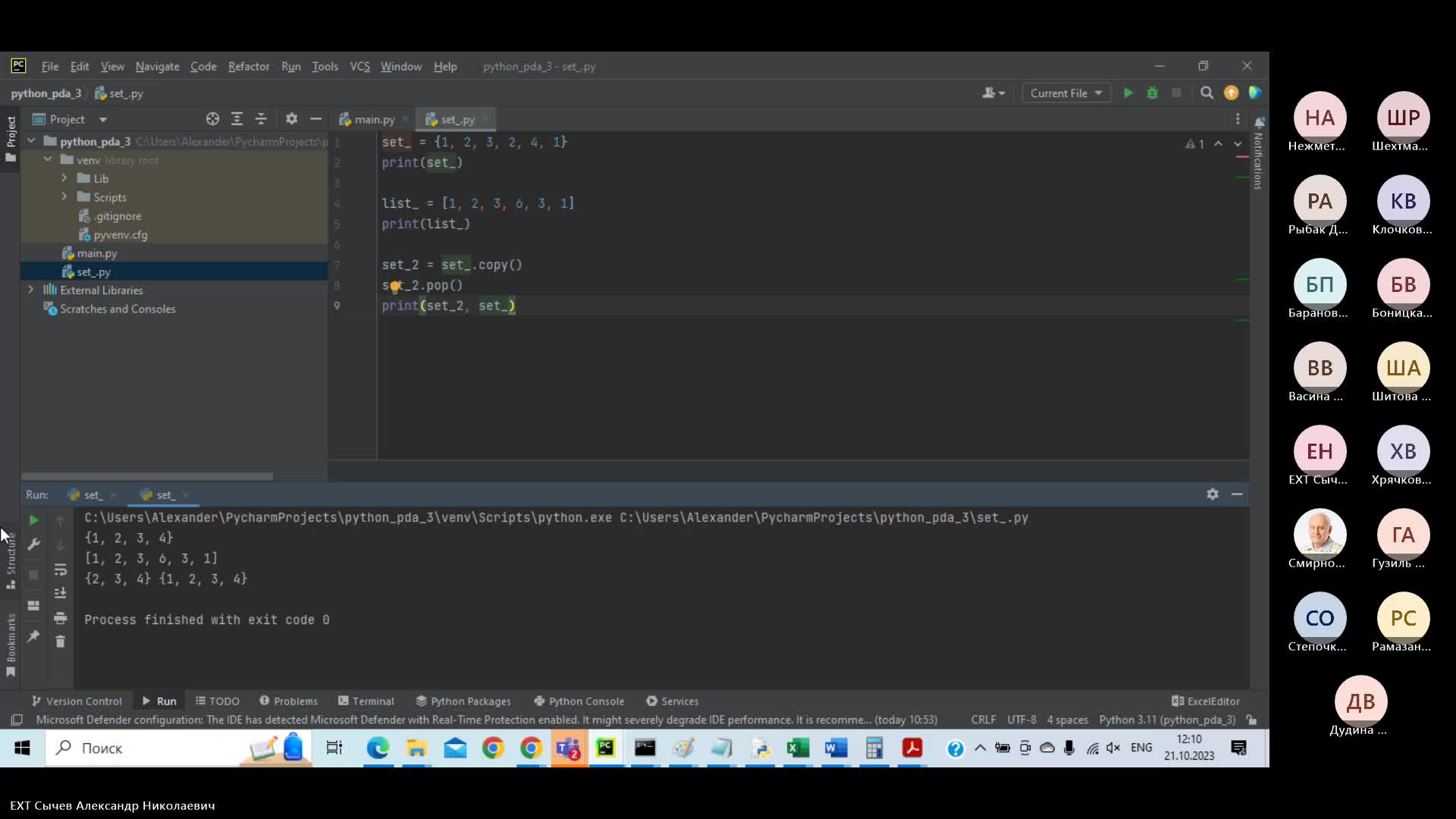Toggle read-only lock icon in status bar

pyautogui.click(x=1252, y=720)
